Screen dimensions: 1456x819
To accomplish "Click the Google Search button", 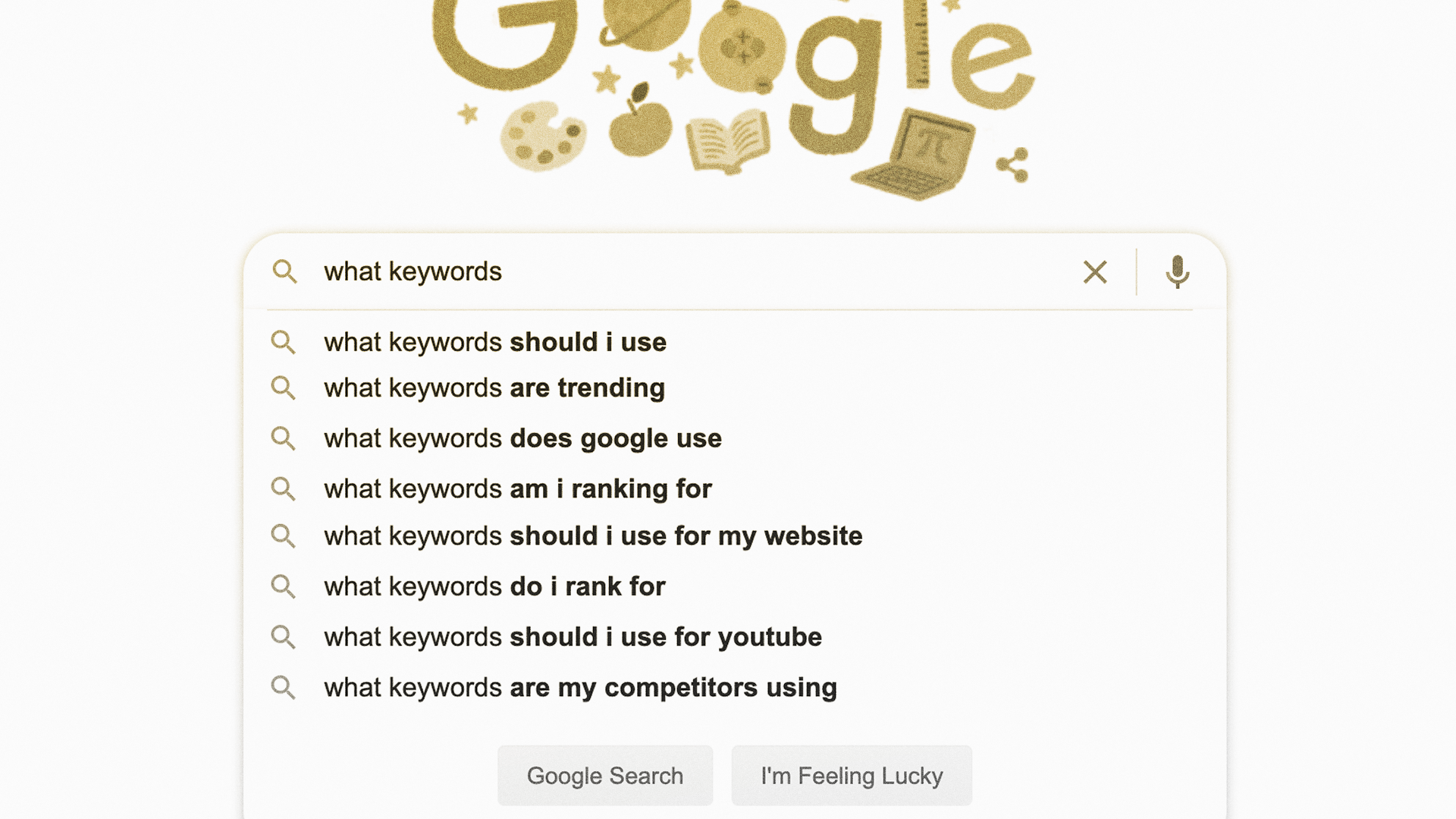I will [605, 775].
